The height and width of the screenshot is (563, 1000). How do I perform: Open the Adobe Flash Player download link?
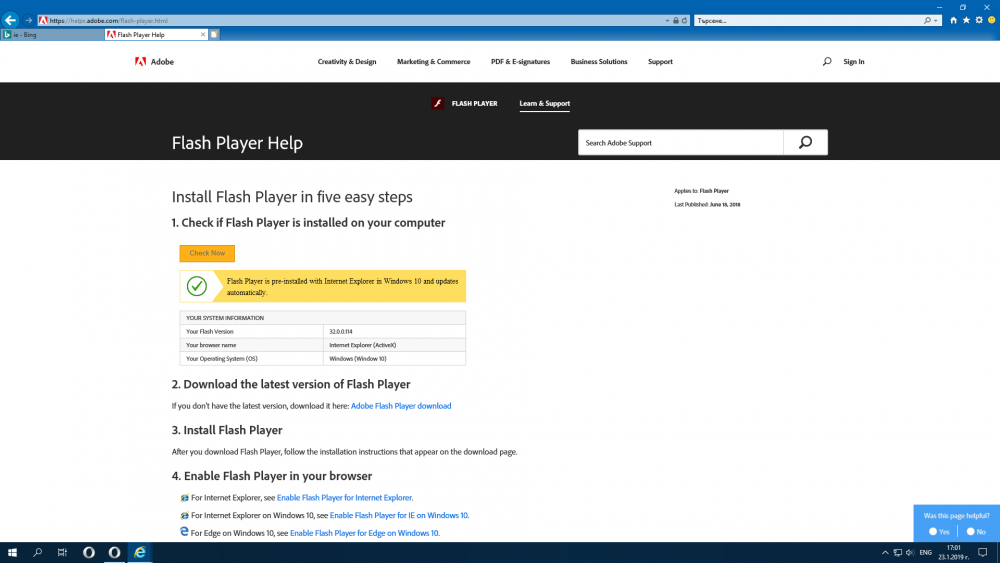pyautogui.click(x=401, y=406)
